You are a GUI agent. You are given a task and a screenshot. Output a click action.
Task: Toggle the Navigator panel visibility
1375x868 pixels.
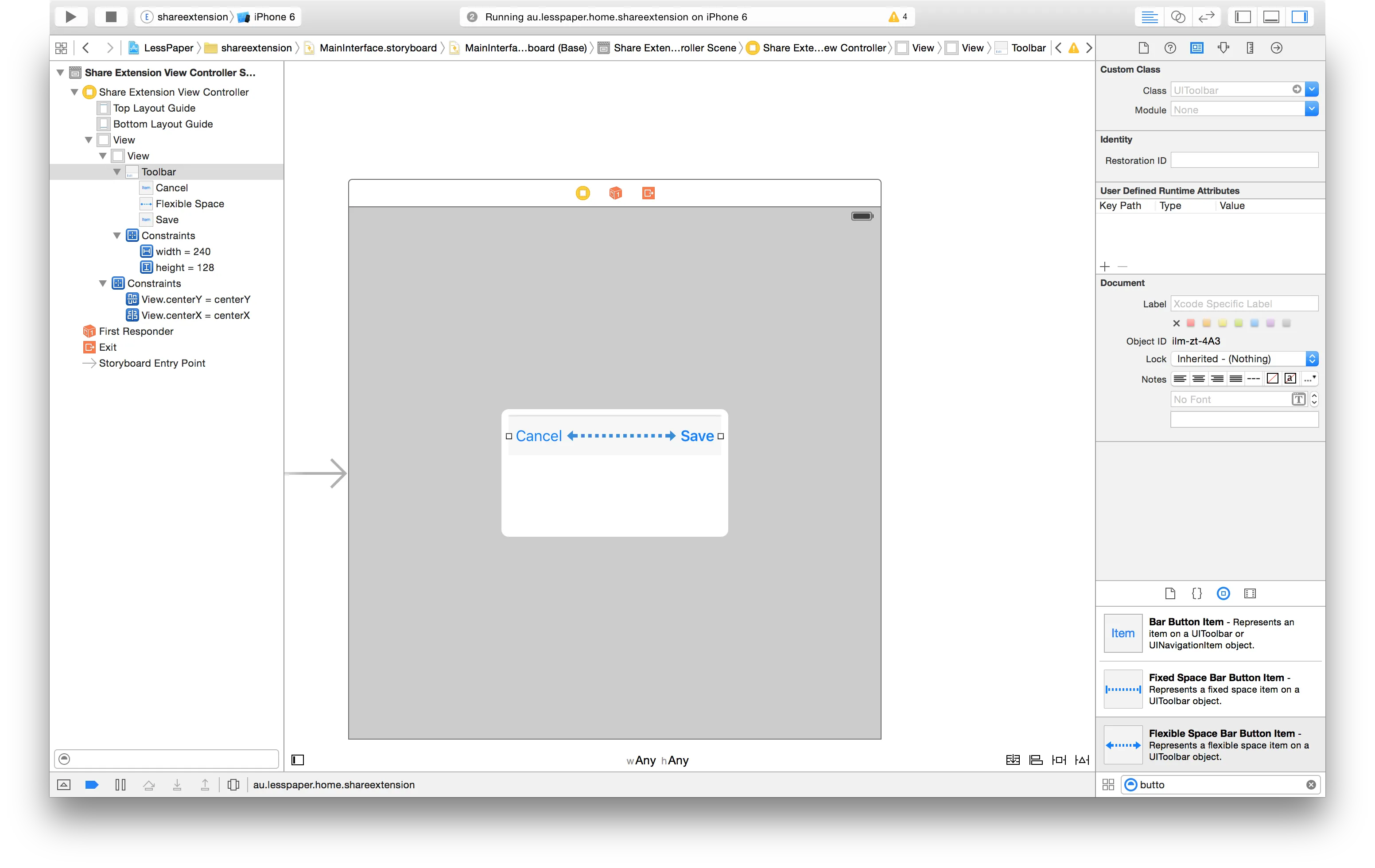tap(1243, 16)
